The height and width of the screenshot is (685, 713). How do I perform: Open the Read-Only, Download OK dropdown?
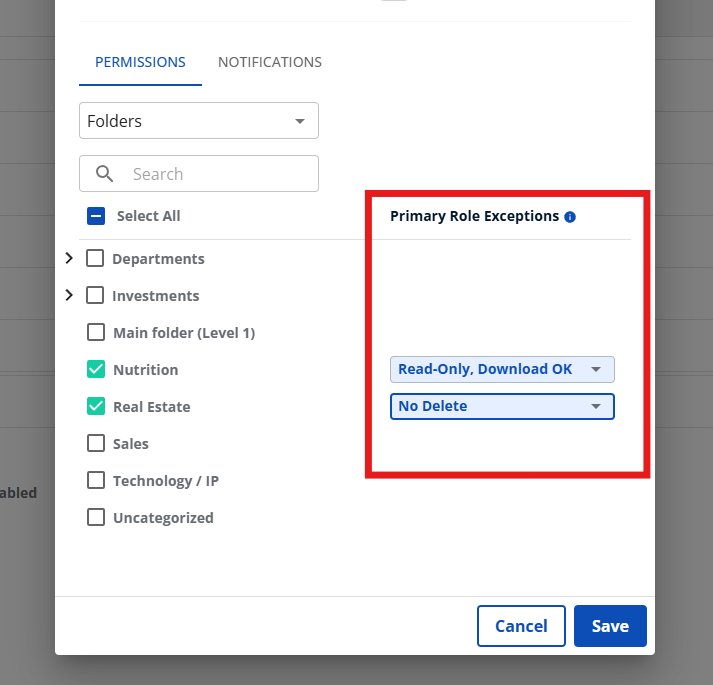click(501, 370)
